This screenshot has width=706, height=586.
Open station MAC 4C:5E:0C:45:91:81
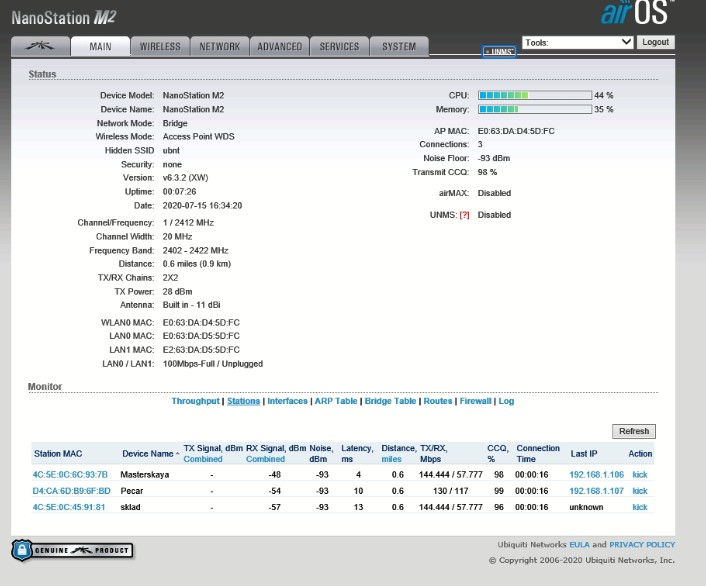[69, 507]
